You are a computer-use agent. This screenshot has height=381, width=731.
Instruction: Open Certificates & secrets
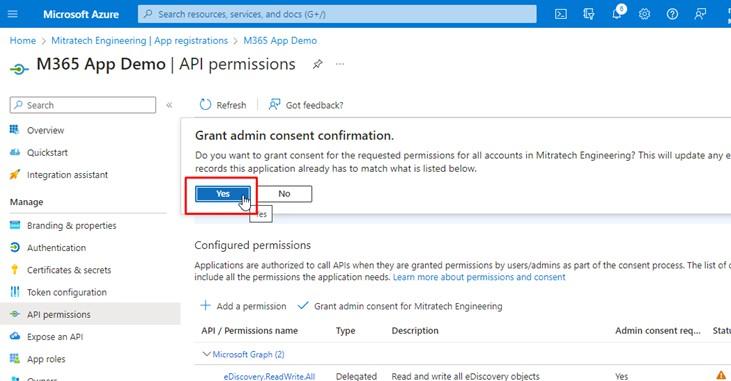coord(69,270)
